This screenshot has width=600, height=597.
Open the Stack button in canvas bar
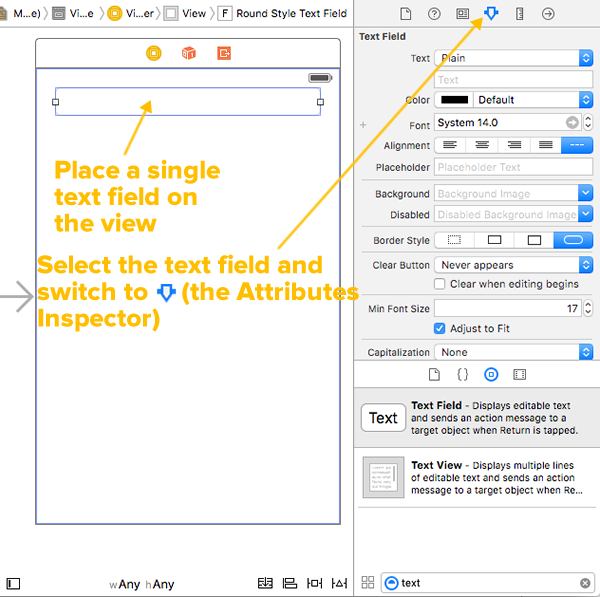pyautogui.click(x=265, y=583)
